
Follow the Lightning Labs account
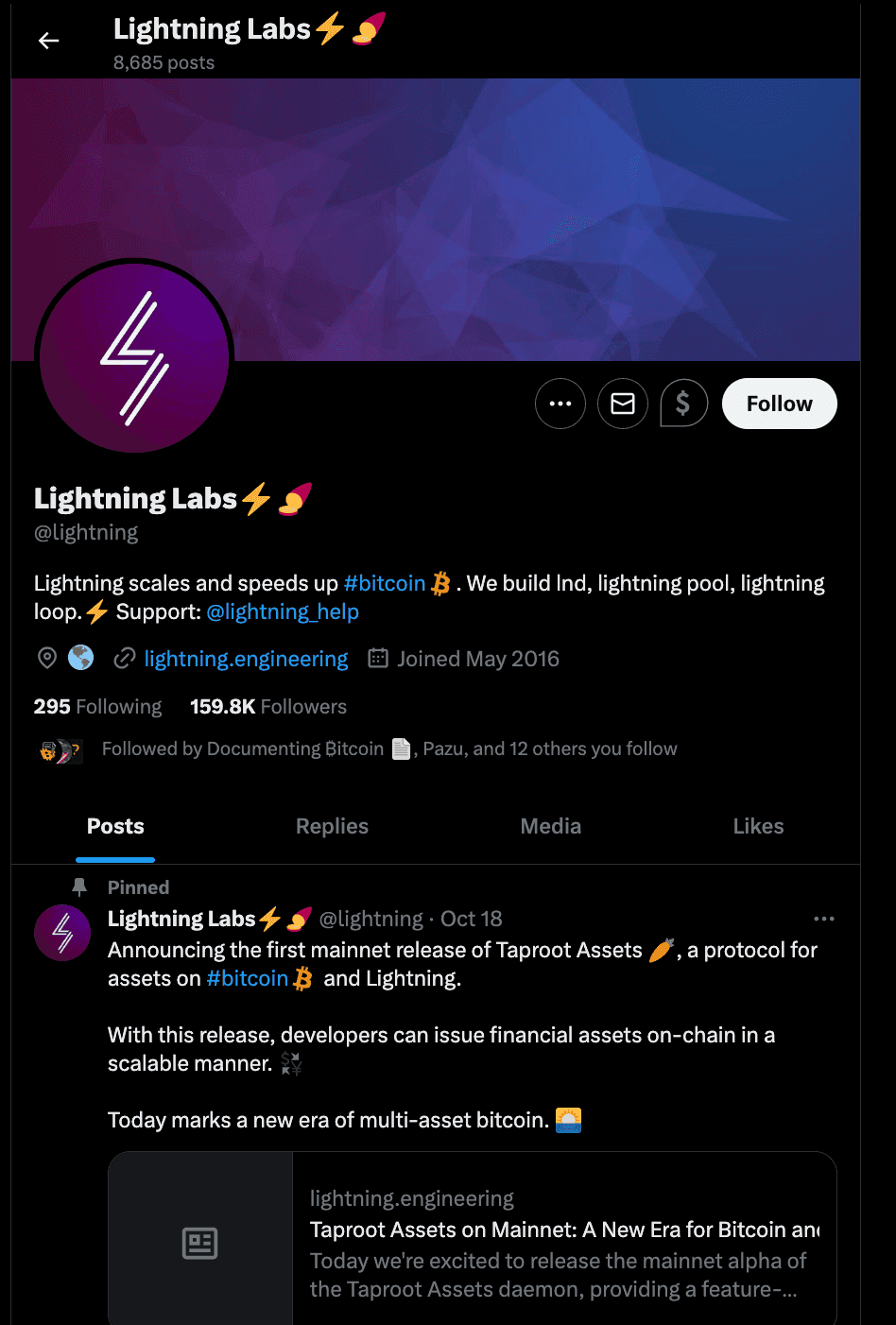click(780, 404)
